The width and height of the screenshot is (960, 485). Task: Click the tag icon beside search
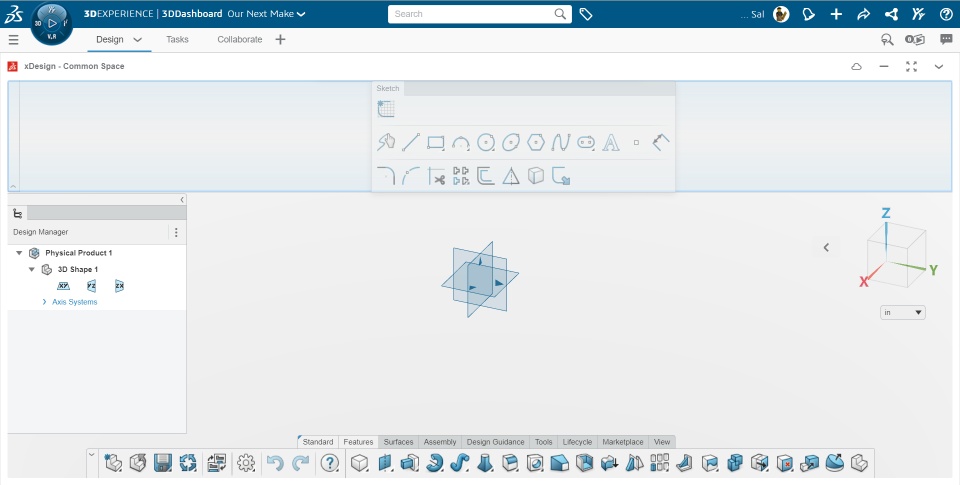pos(586,14)
